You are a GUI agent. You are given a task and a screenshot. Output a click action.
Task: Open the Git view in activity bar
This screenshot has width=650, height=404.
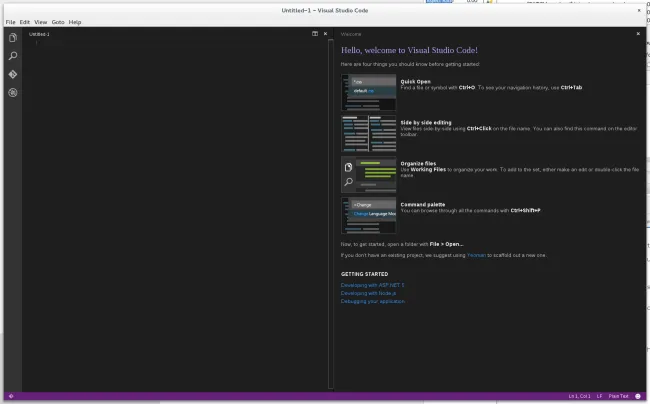tap(12, 74)
